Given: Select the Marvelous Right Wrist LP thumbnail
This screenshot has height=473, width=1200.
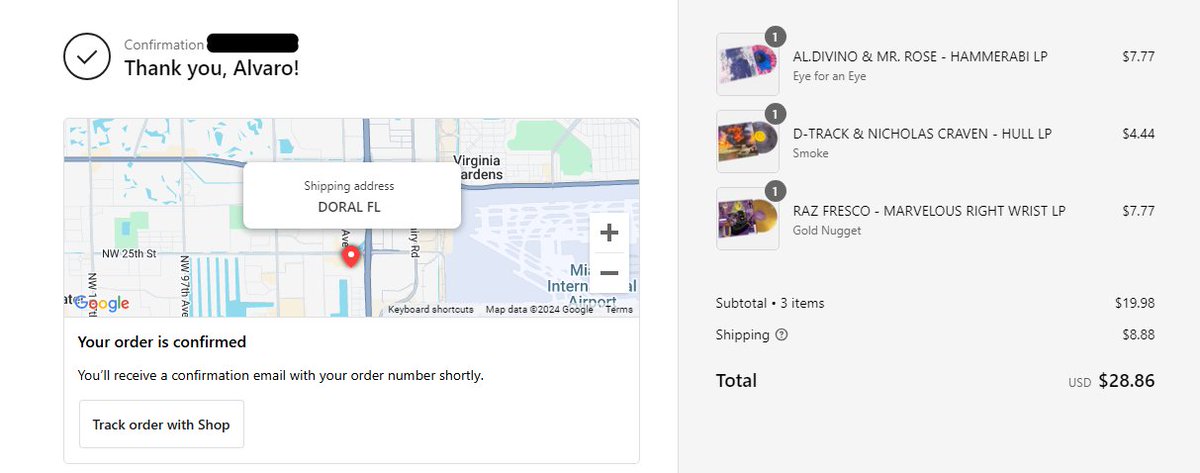Looking at the screenshot, I should pos(748,218).
